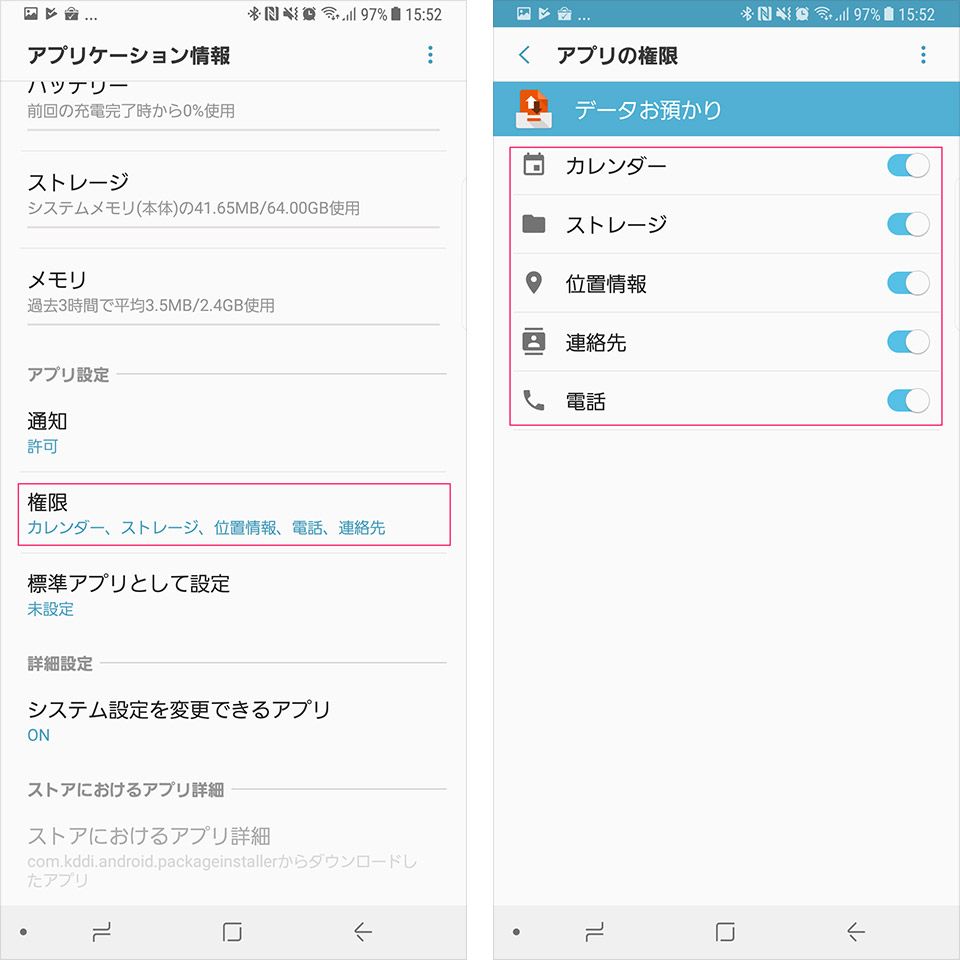Tap the 連絡先 permission label

(x=596, y=342)
